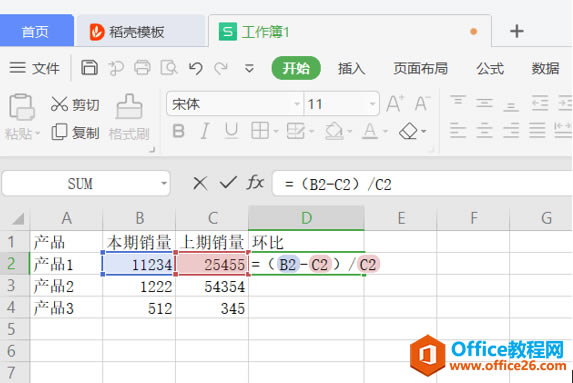Select cell A4 产品3
Viewport: 573px width, 383px height.
pos(66,307)
